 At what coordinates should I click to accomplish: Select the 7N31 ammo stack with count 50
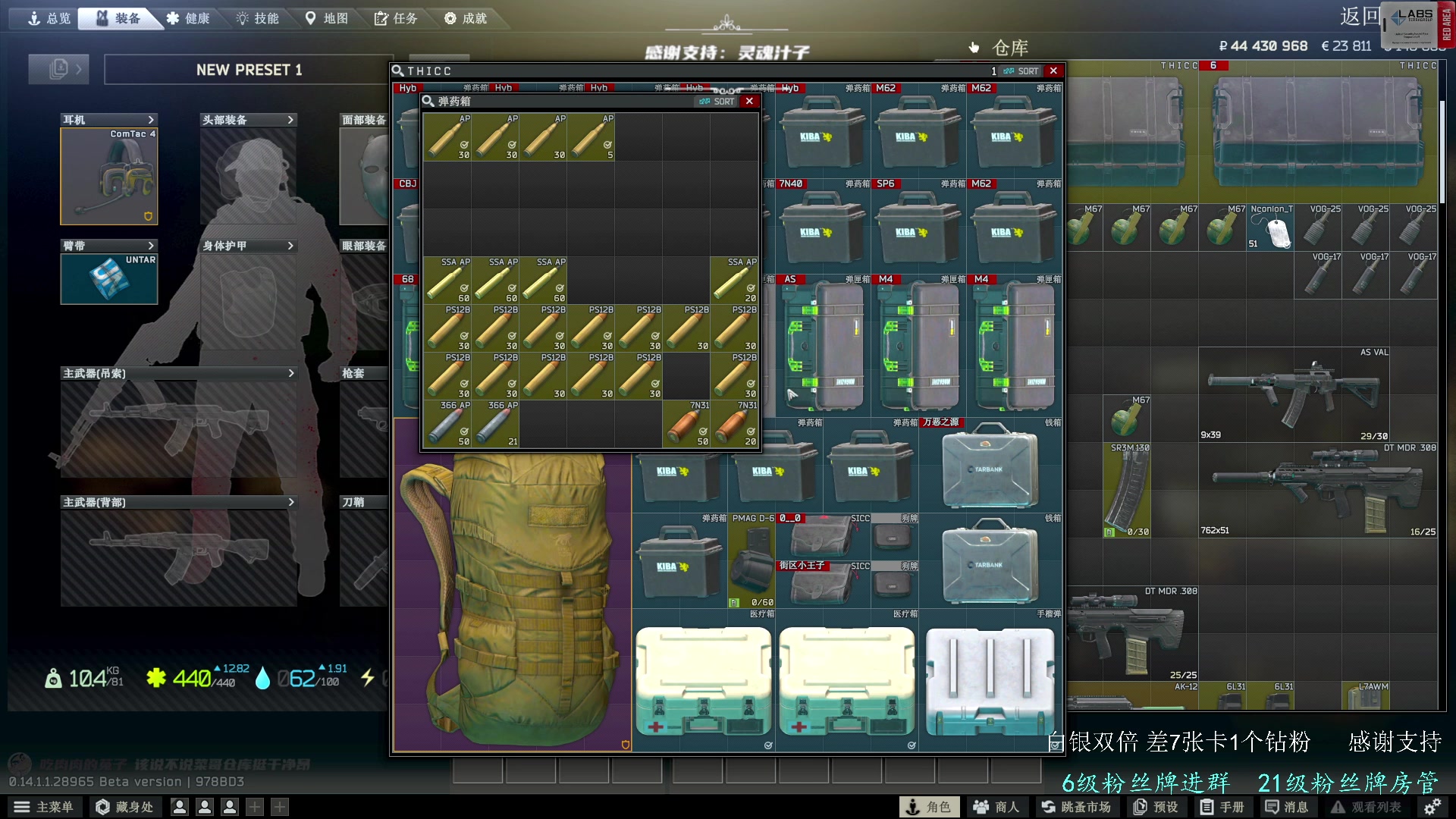click(x=686, y=423)
